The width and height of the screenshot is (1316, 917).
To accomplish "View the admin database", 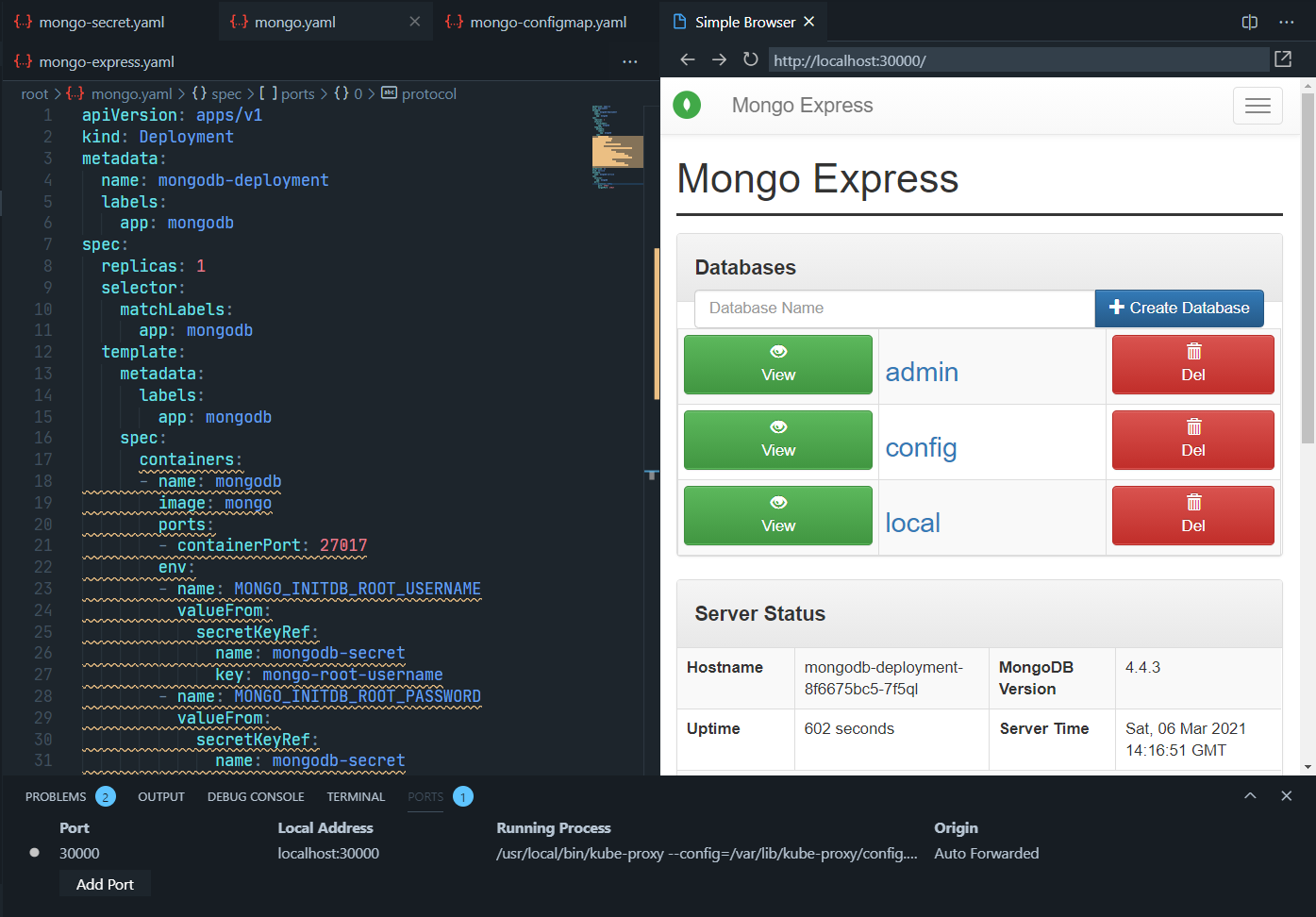I will coord(778,364).
